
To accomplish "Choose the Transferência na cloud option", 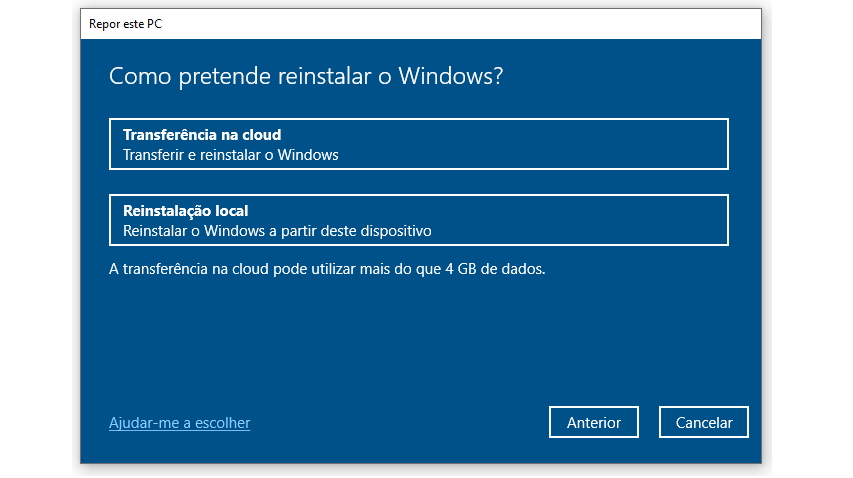I will [x=418, y=144].
